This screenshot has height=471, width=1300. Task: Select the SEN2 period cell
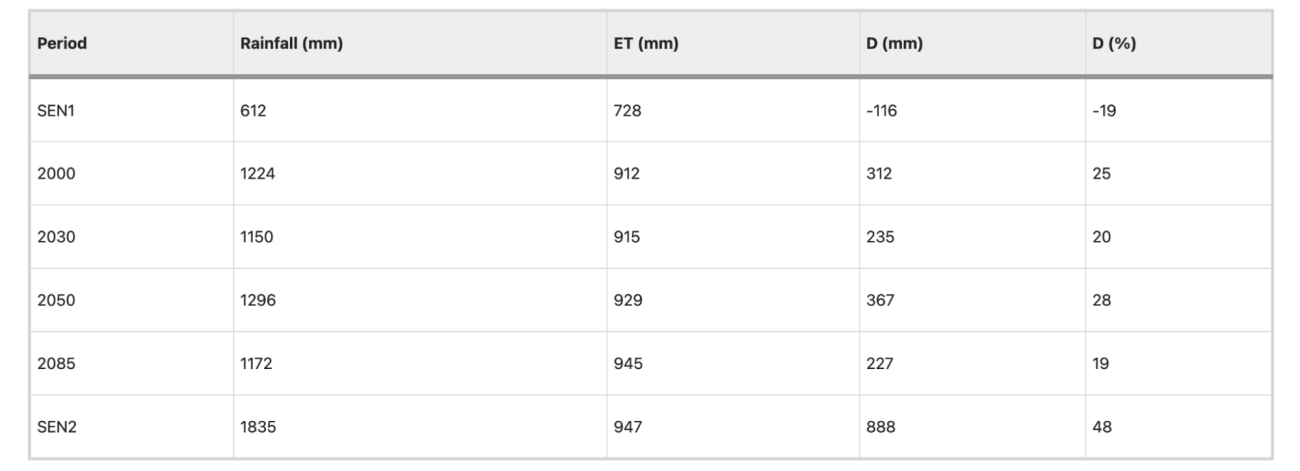(57, 427)
